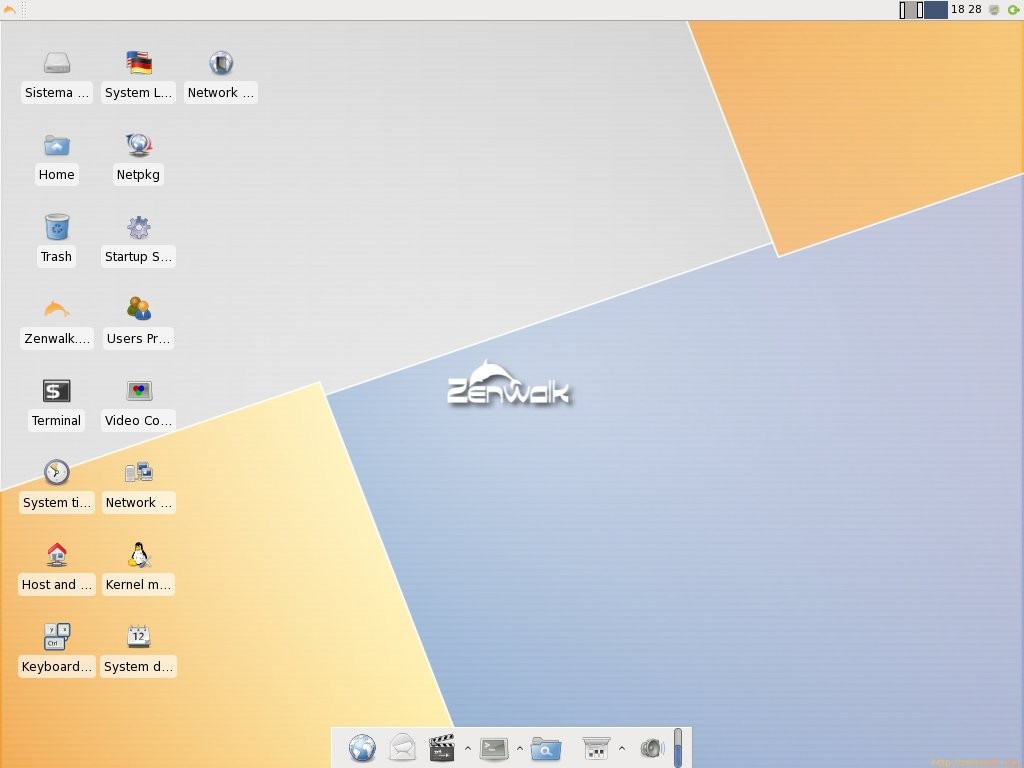Launch Netpkg from the desktop
Image resolution: width=1024 pixels, height=768 pixels.
pos(137,143)
